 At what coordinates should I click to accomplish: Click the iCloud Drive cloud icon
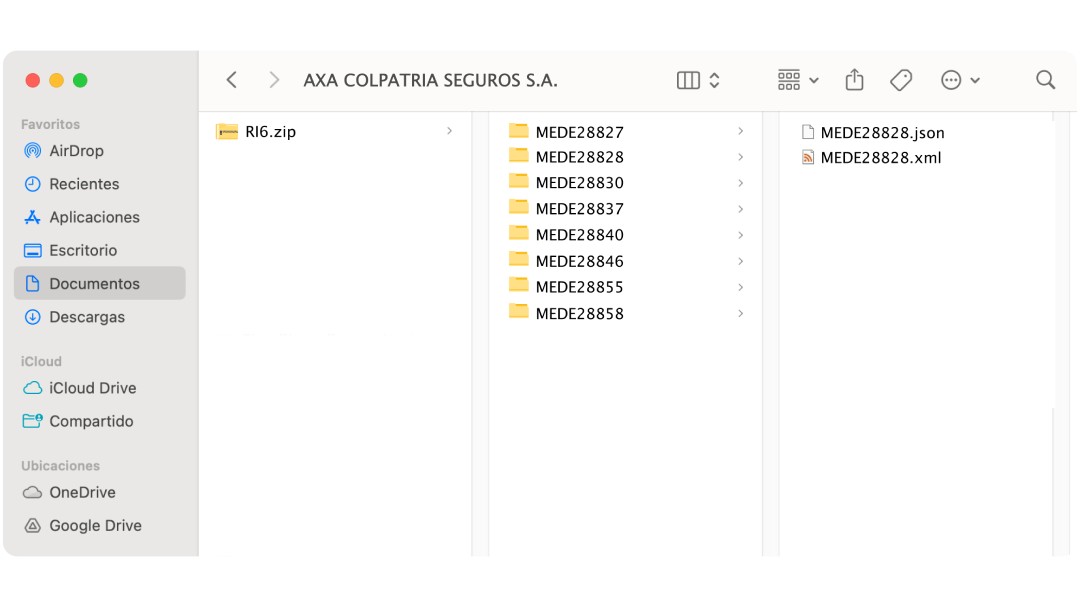32,388
